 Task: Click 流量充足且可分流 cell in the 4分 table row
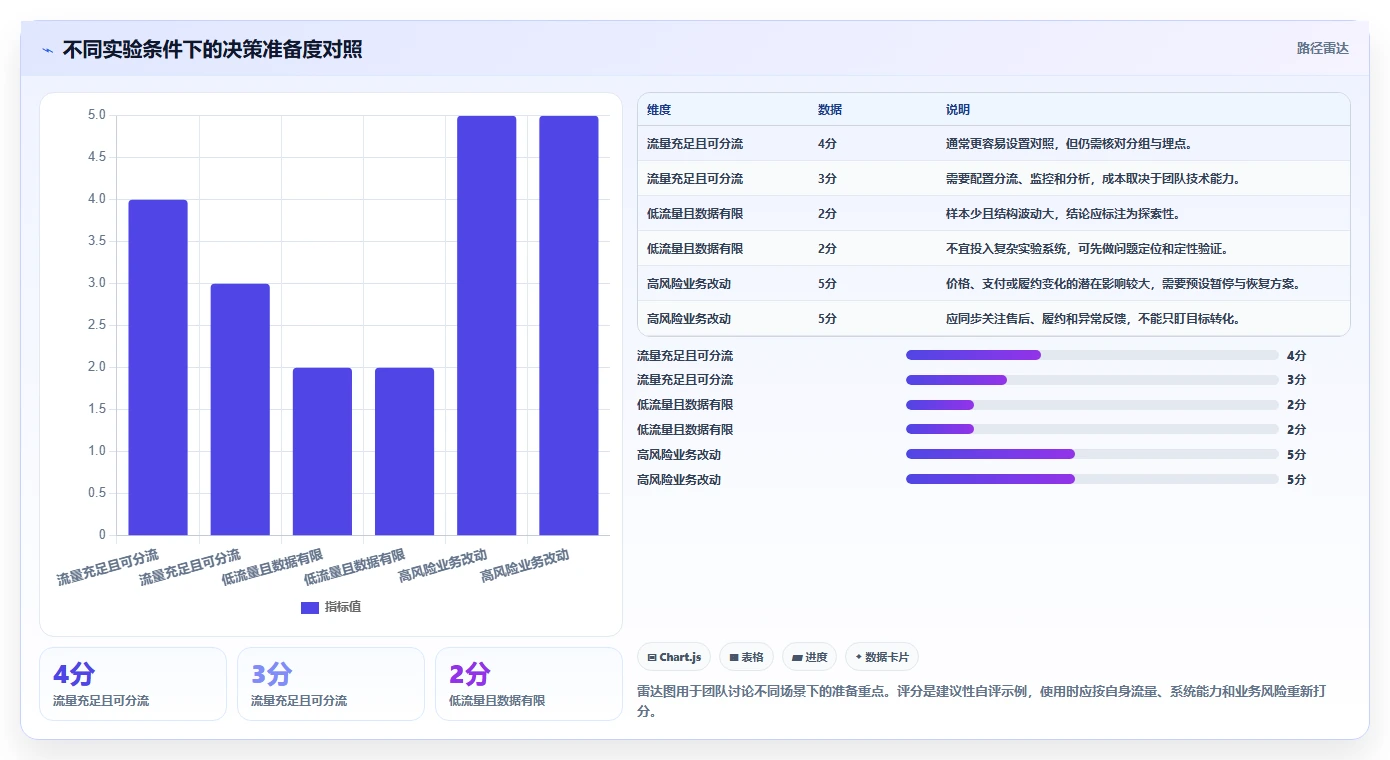click(x=695, y=144)
